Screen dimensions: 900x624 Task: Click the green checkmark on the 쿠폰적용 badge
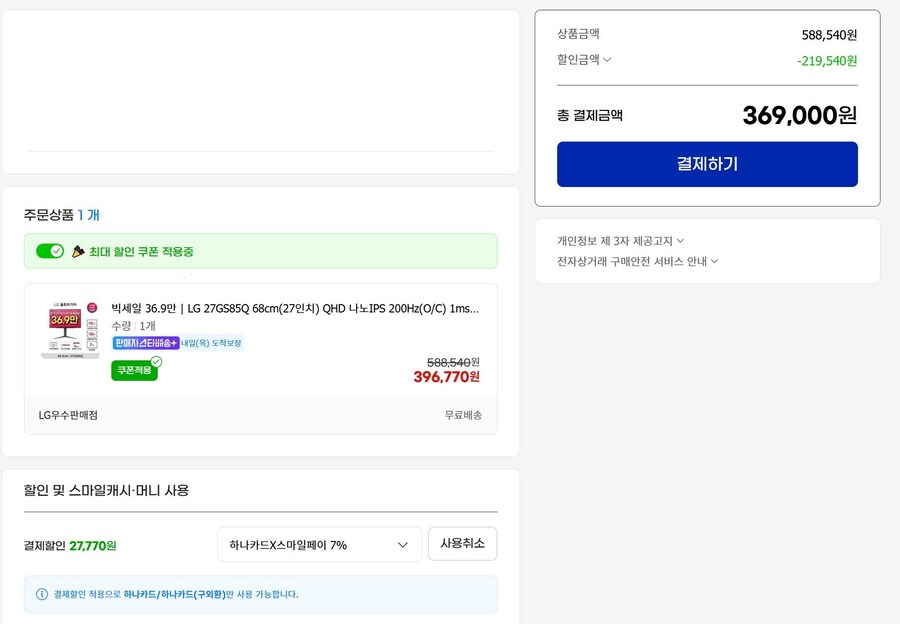click(155, 359)
